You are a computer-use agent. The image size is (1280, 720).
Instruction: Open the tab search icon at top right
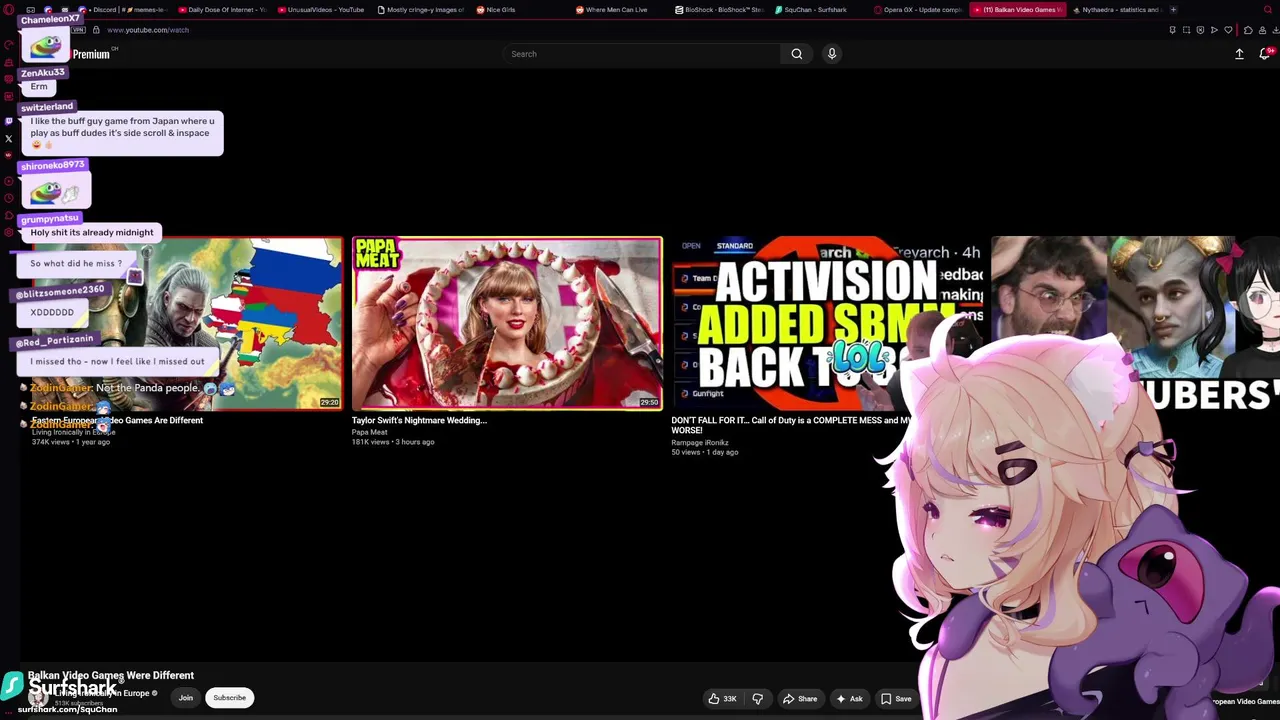click(x=1267, y=10)
